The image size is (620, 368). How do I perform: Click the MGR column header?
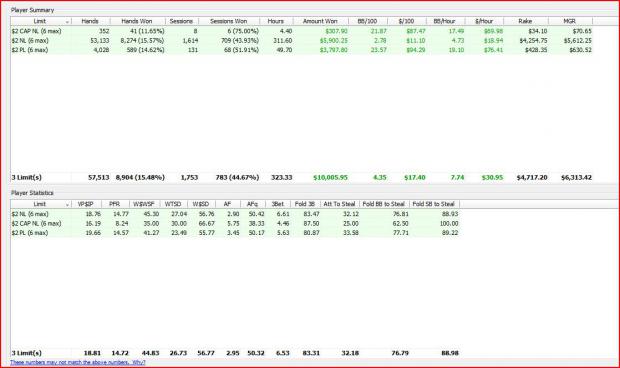point(569,21)
